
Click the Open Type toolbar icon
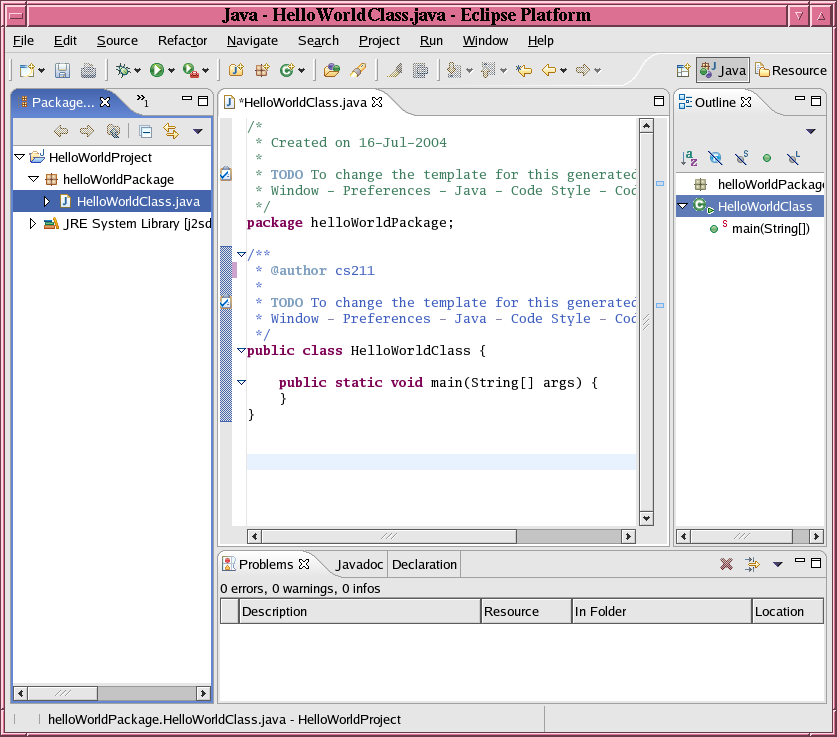coord(331,70)
